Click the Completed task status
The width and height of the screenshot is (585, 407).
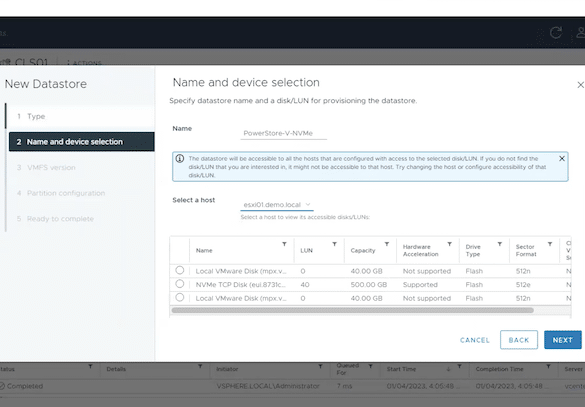[x=25, y=386]
